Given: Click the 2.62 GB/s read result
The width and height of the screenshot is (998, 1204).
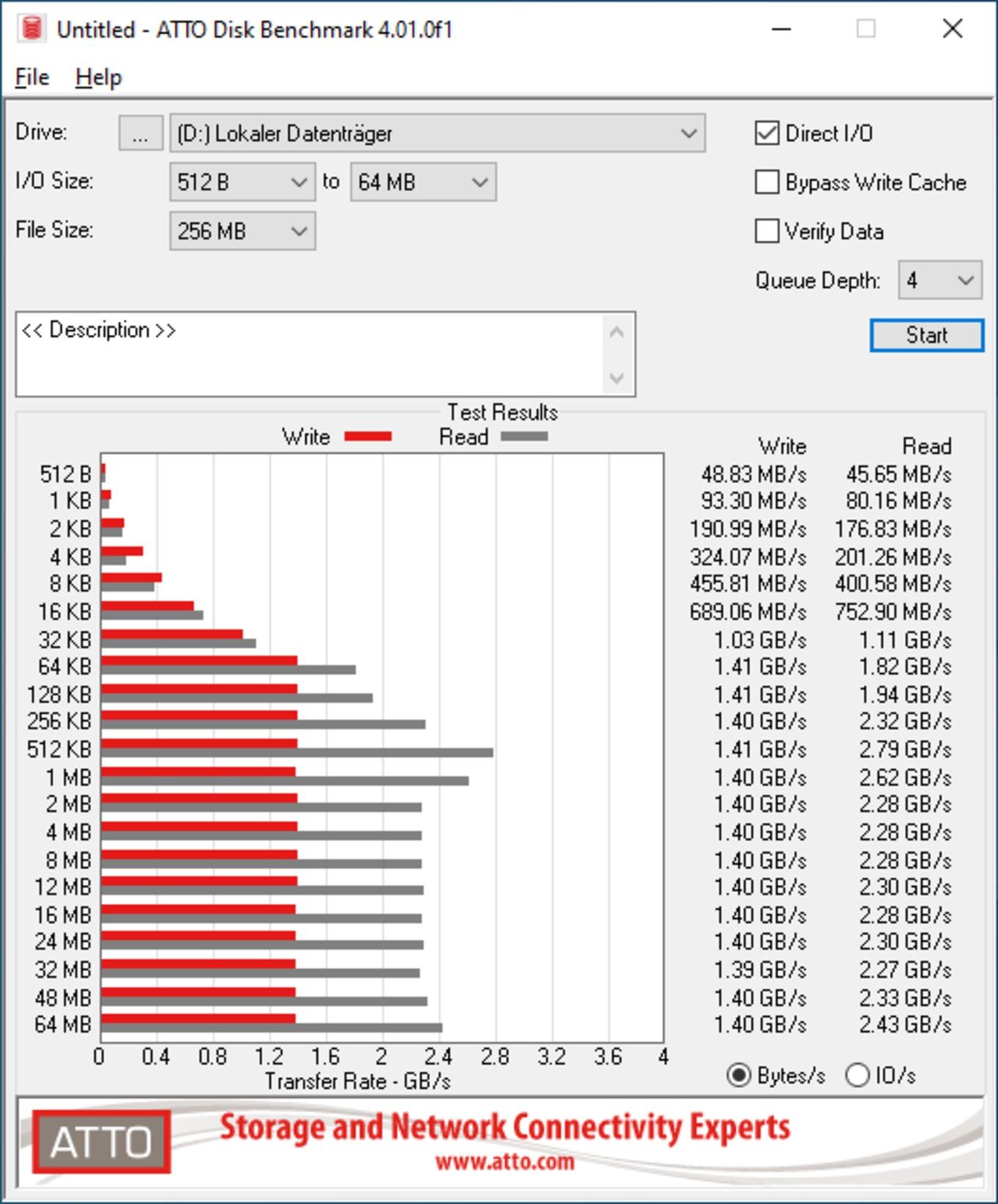Looking at the screenshot, I should [906, 777].
